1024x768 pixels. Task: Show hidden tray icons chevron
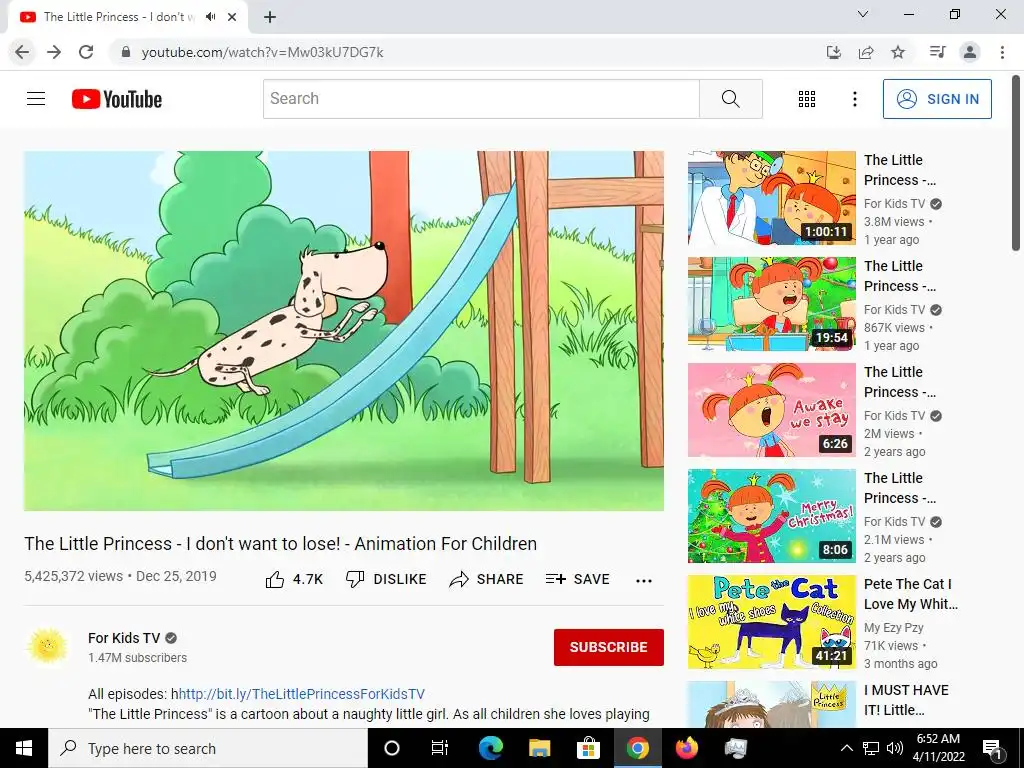click(x=846, y=748)
